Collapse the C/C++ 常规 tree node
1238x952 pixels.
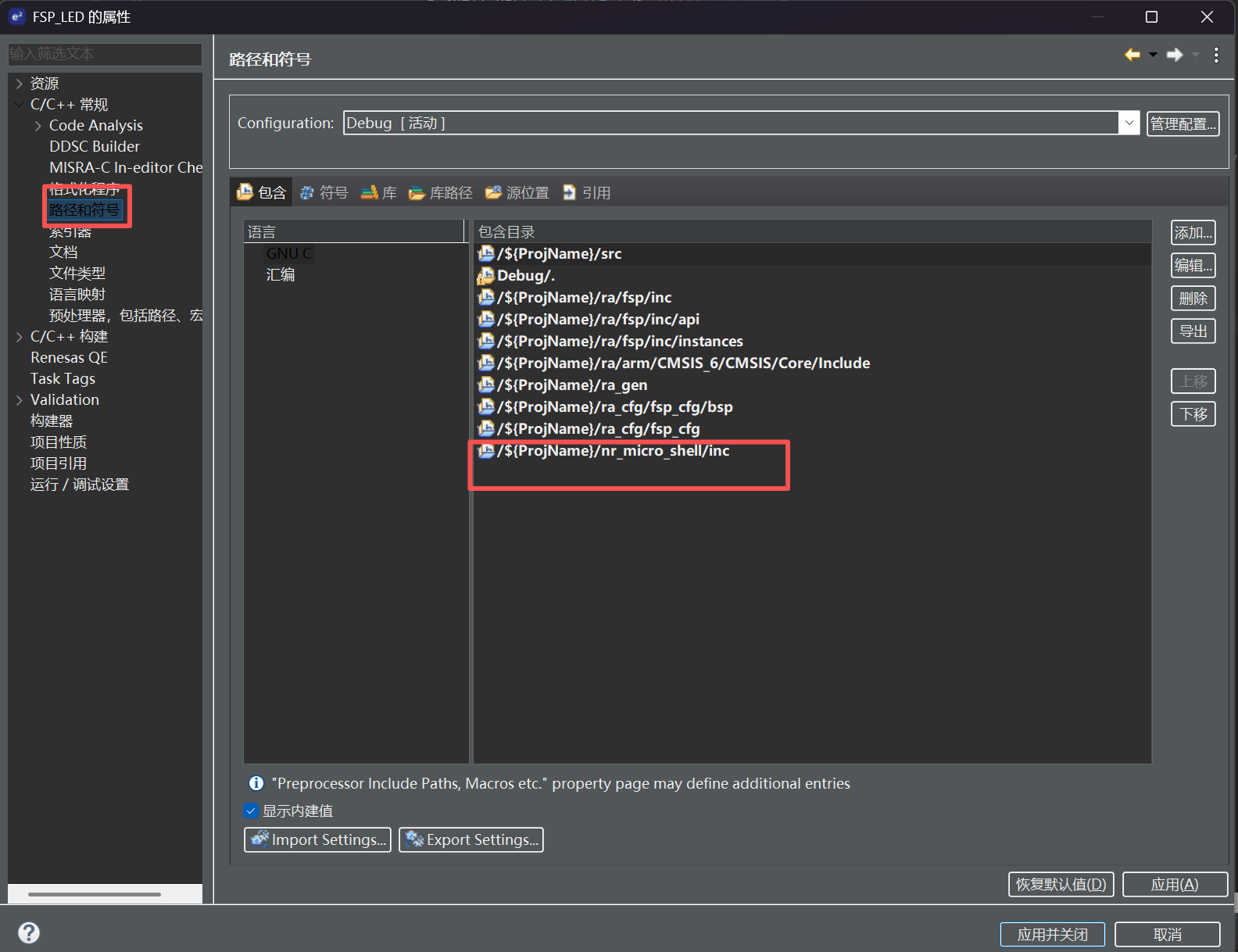click(x=20, y=105)
